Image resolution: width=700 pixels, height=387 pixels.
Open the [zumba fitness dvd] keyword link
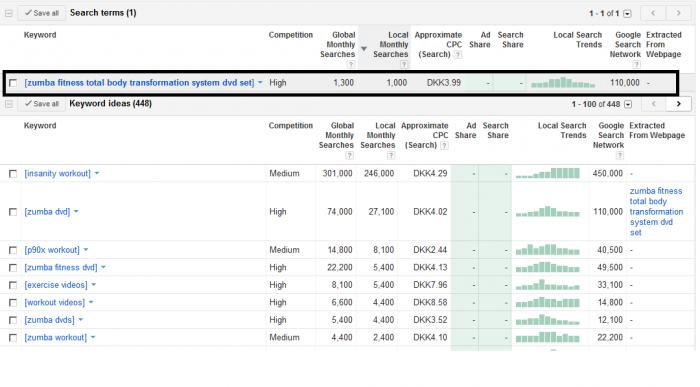click(x=61, y=267)
